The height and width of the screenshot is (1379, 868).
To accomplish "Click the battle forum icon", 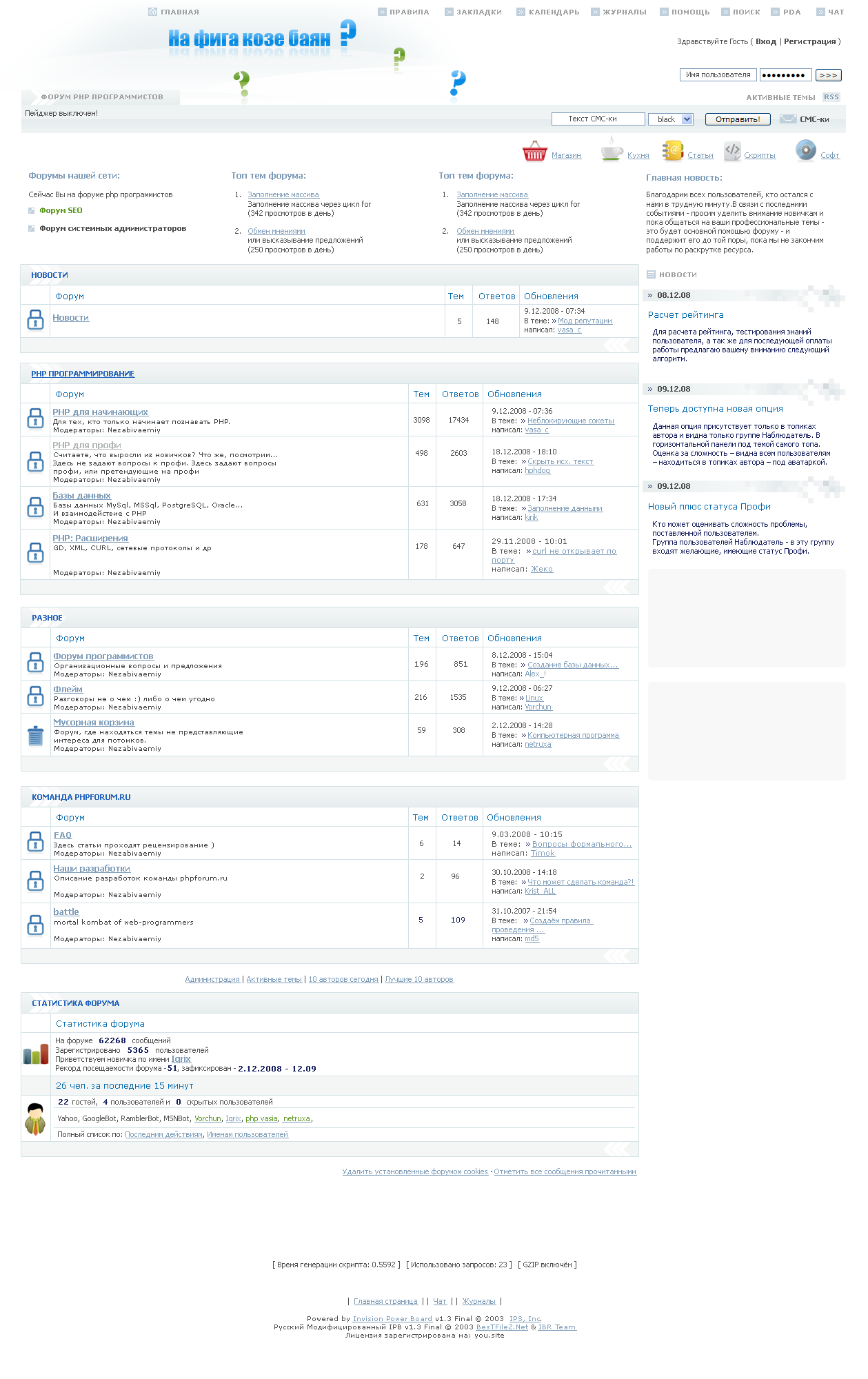I will tap(35, 925).
